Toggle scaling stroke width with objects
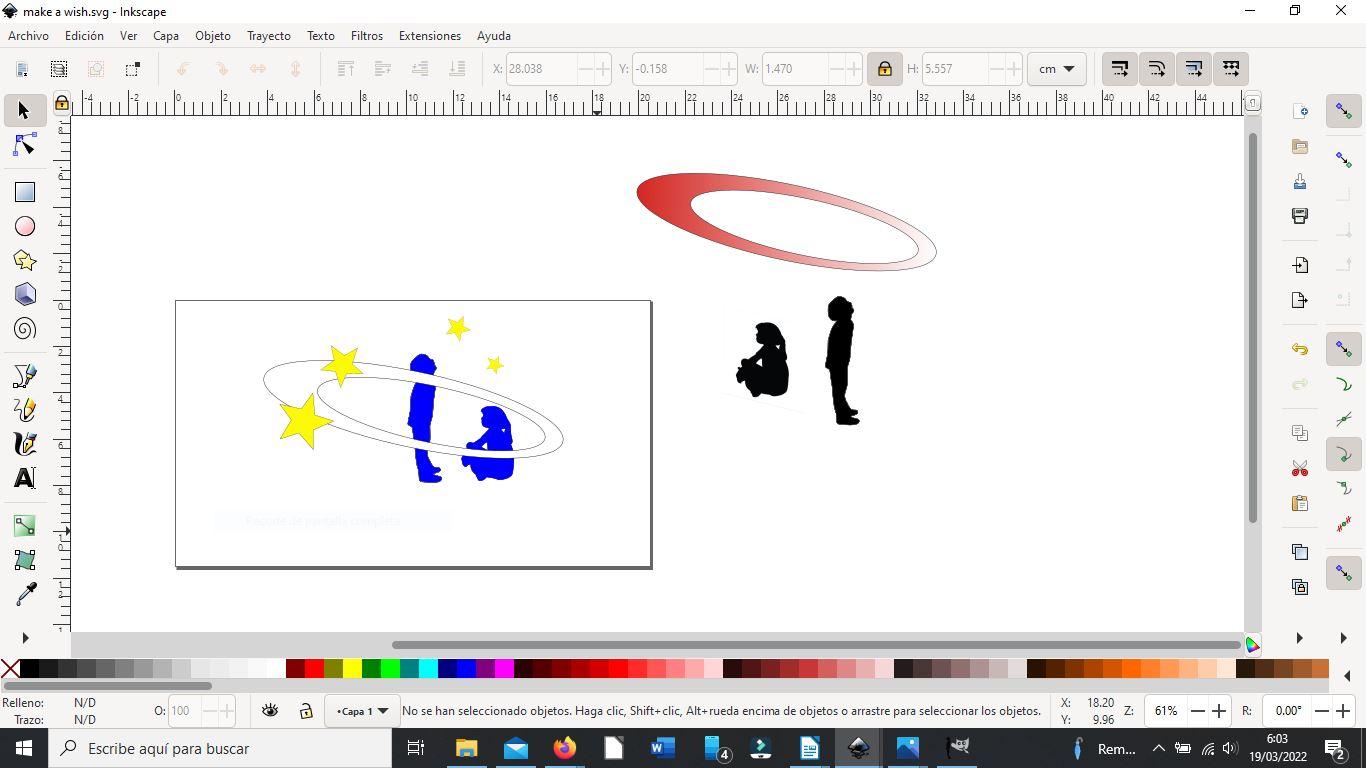The image size is (1366, 768). click(1120, 69)
